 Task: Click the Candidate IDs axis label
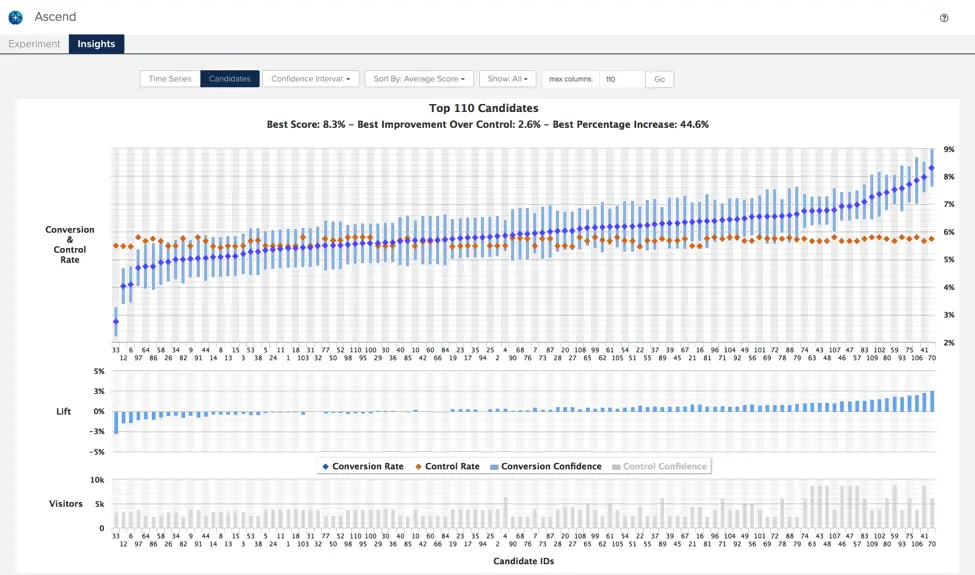[x=524, y=561]
